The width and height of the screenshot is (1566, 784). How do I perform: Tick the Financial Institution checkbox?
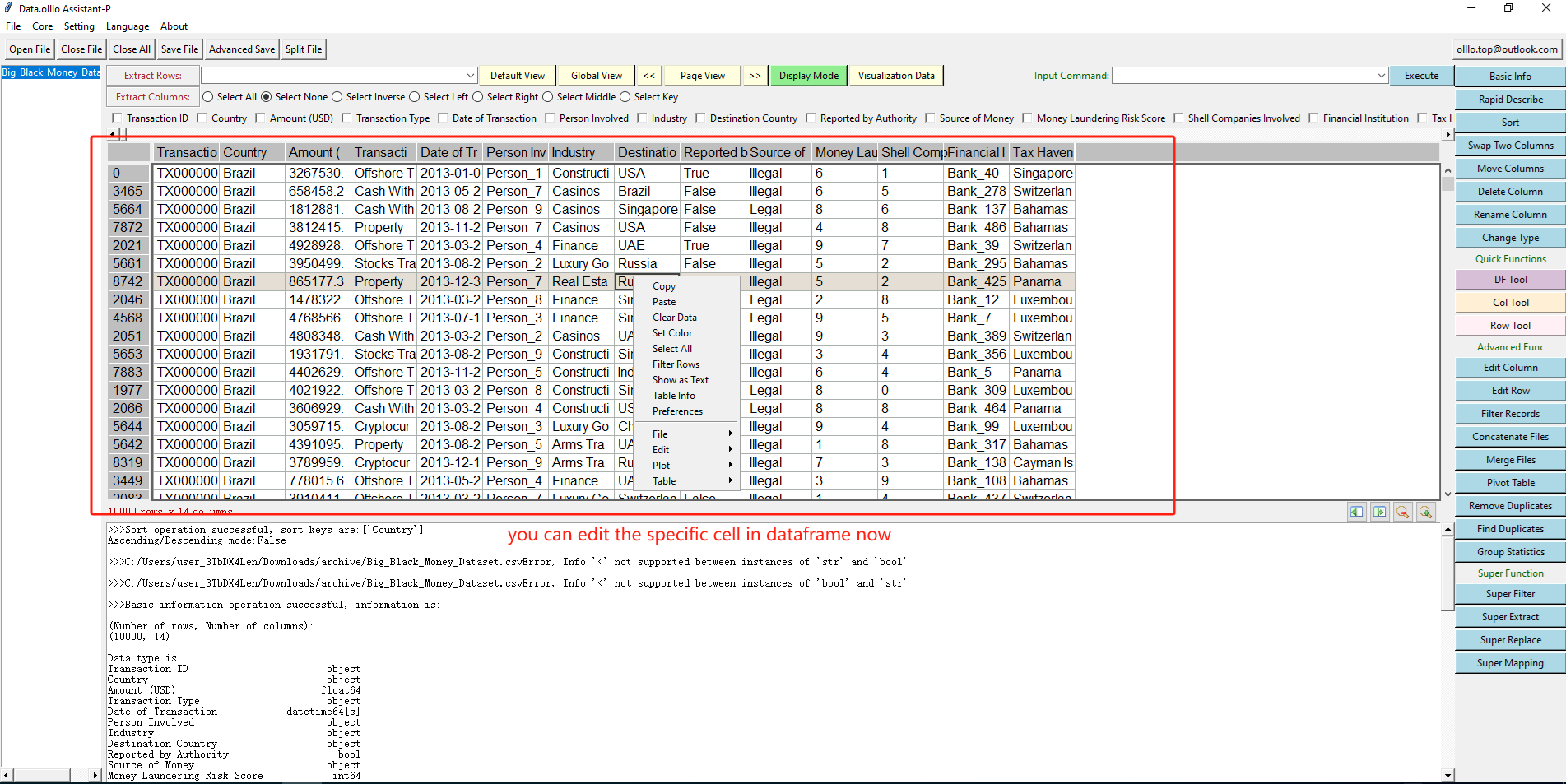[x=1313, y=118]
